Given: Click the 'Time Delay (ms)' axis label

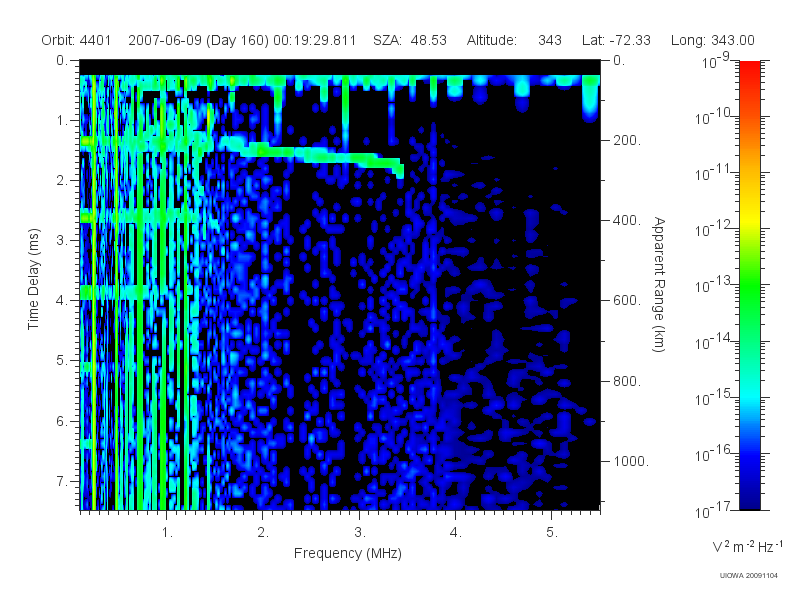Looking at the screenshot, I should coord(33,279).
